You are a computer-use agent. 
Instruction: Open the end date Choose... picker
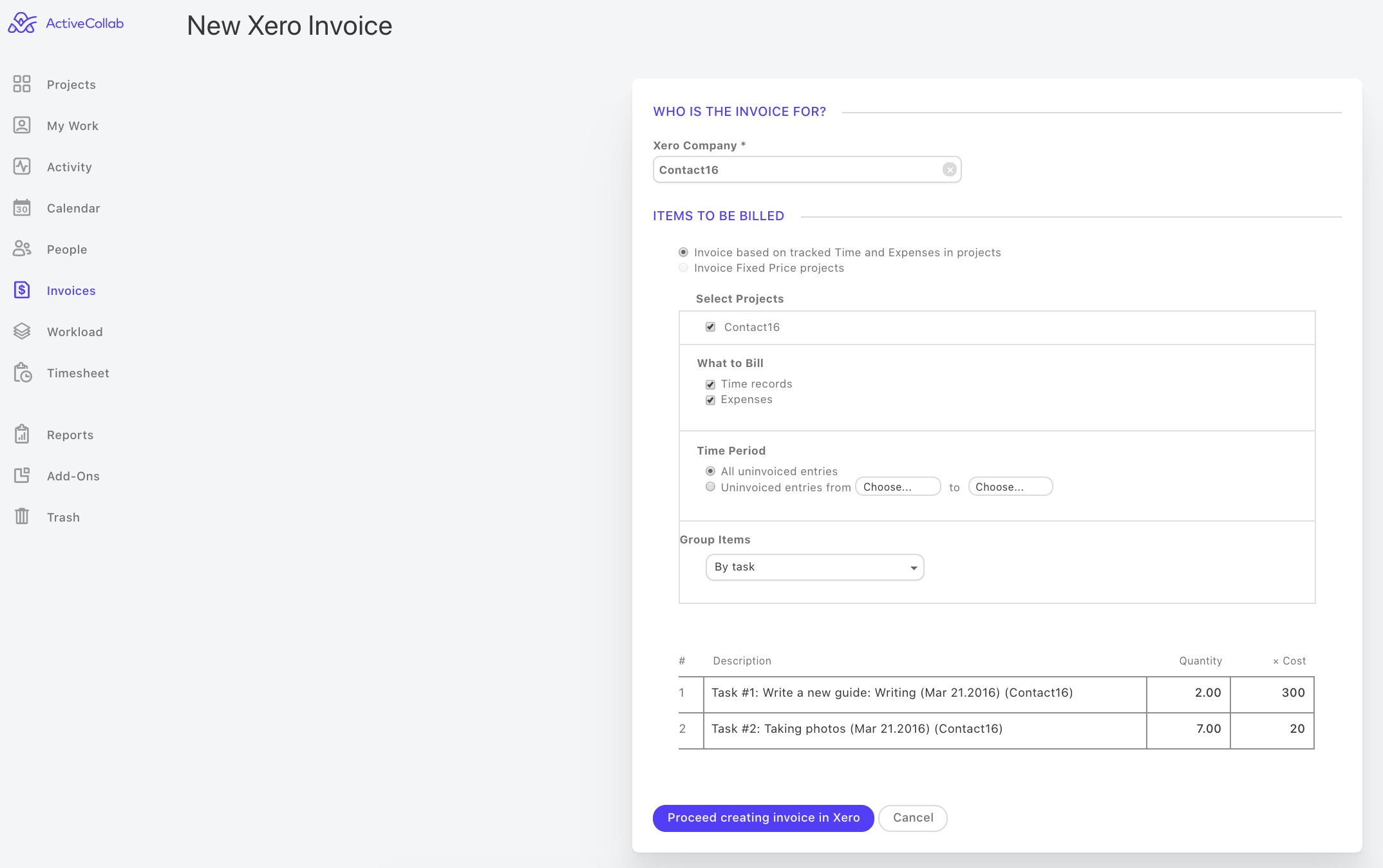(1011, 487)
